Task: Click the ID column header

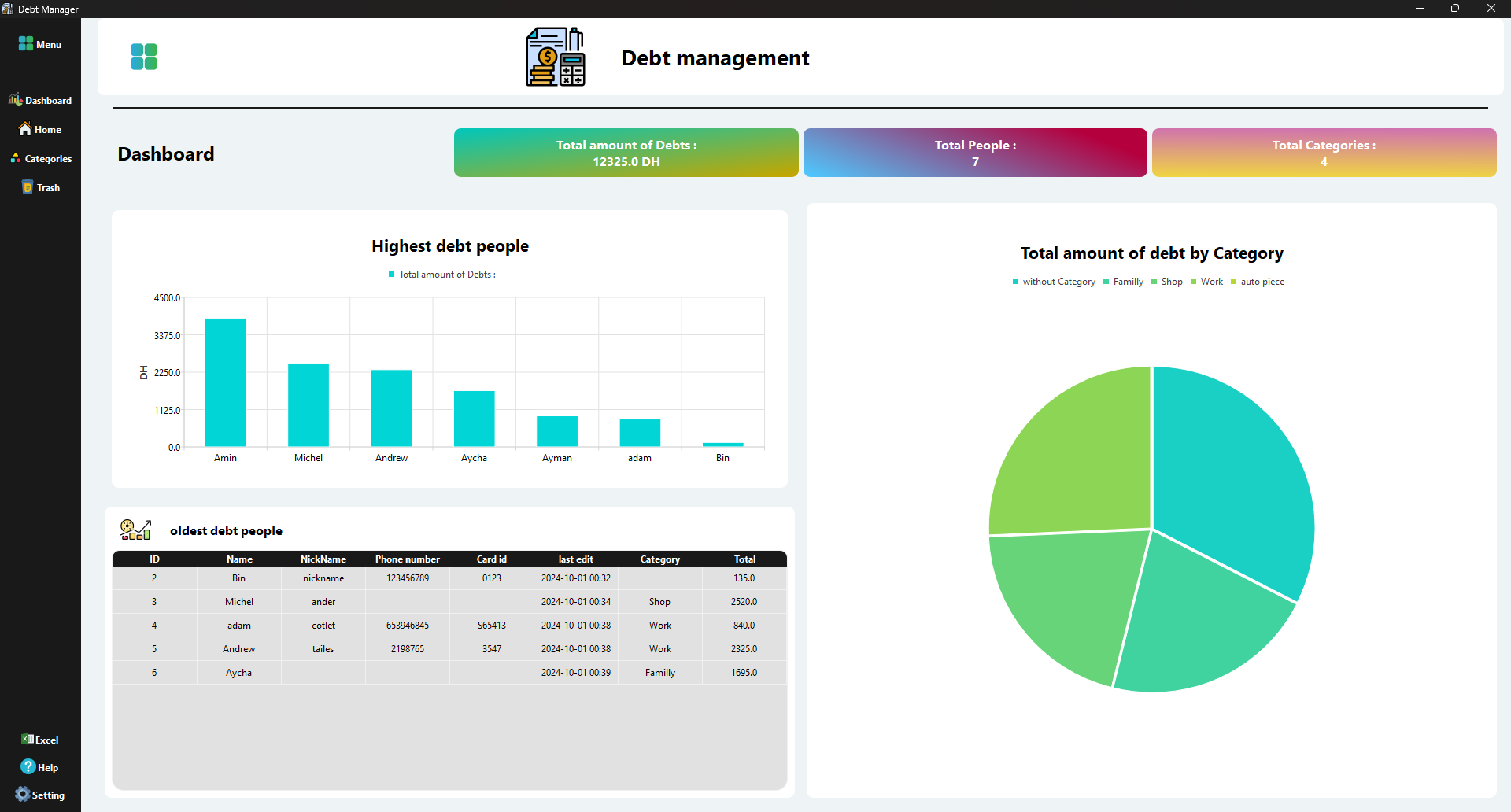Action: click(x=154, y=559)
